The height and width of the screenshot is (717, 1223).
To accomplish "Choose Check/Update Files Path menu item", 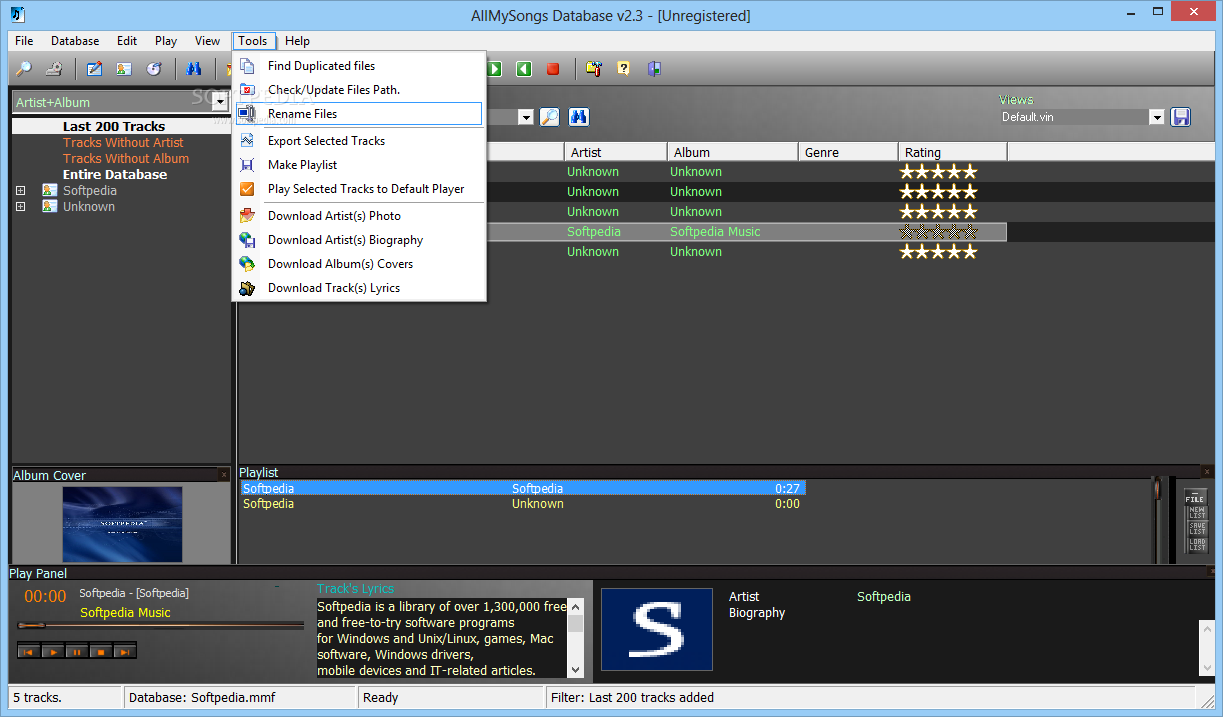I will pos(360,90).
